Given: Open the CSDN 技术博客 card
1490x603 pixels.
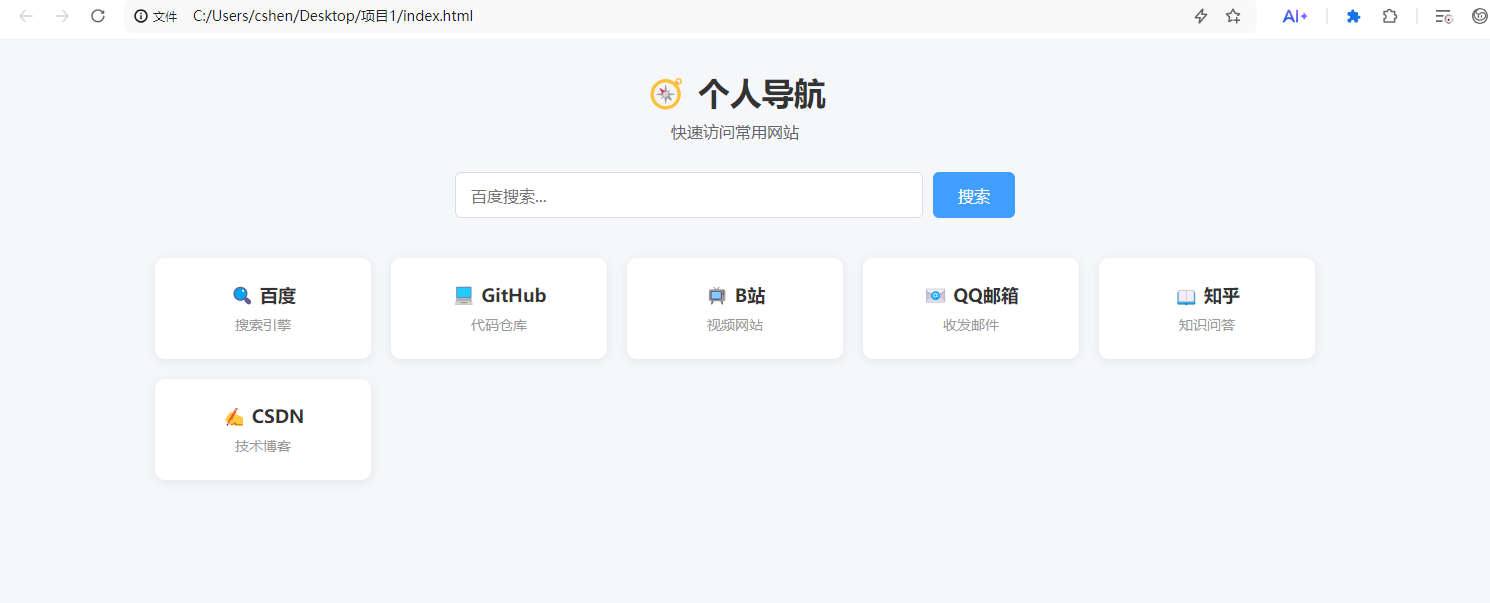Looking at the screenshot, I should (263, 429).
